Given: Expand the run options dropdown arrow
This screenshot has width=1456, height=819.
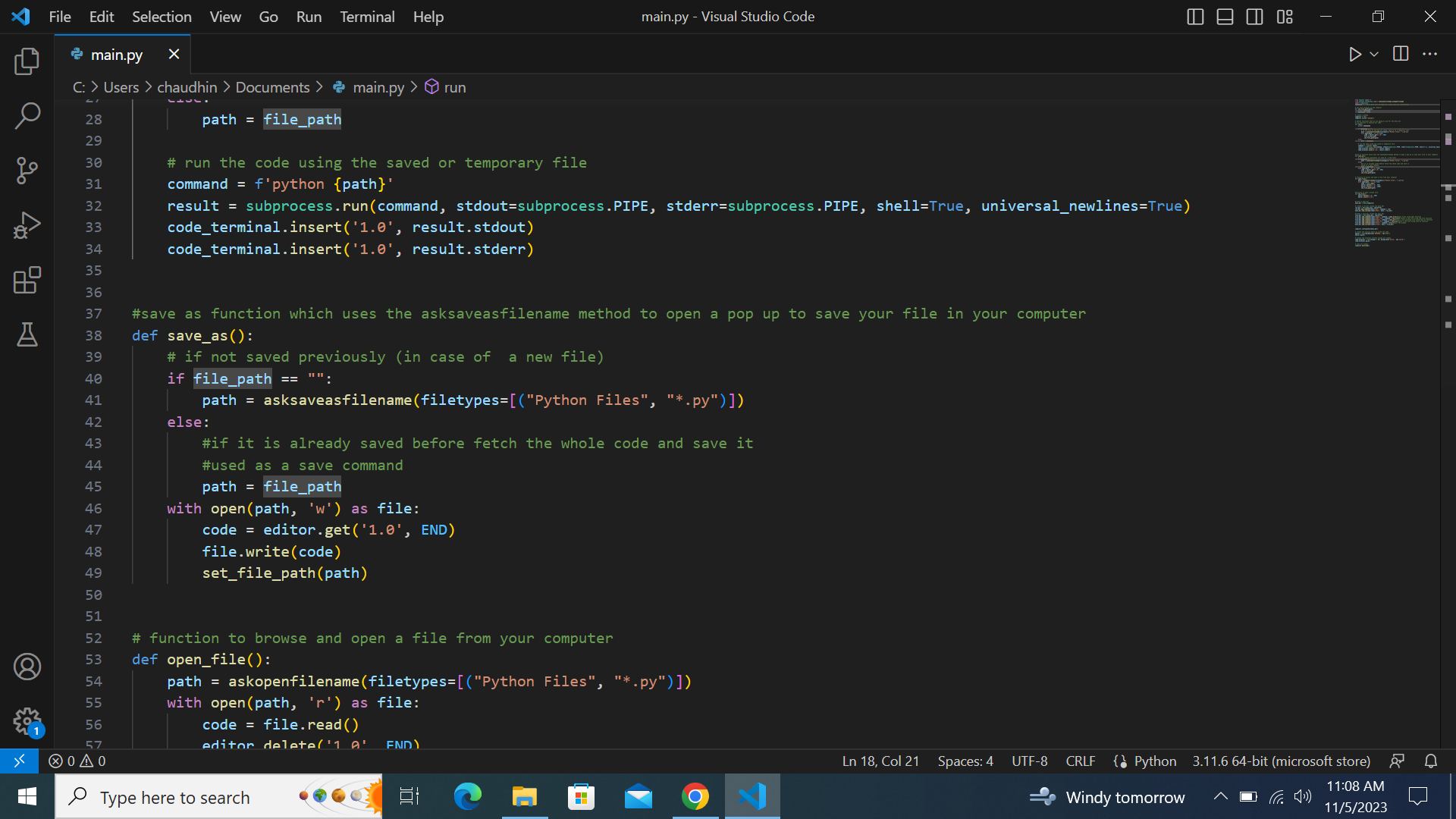Looking at the screenshot, I should click(x=1374, y=55).
